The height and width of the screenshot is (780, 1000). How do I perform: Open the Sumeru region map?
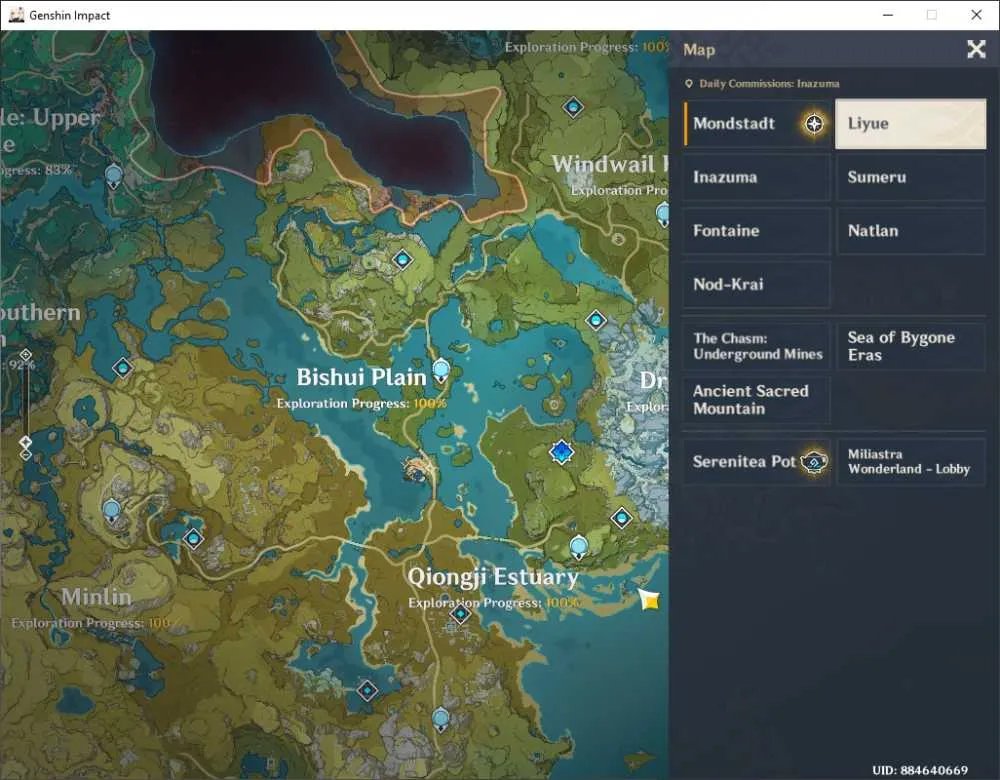[911, 177]
